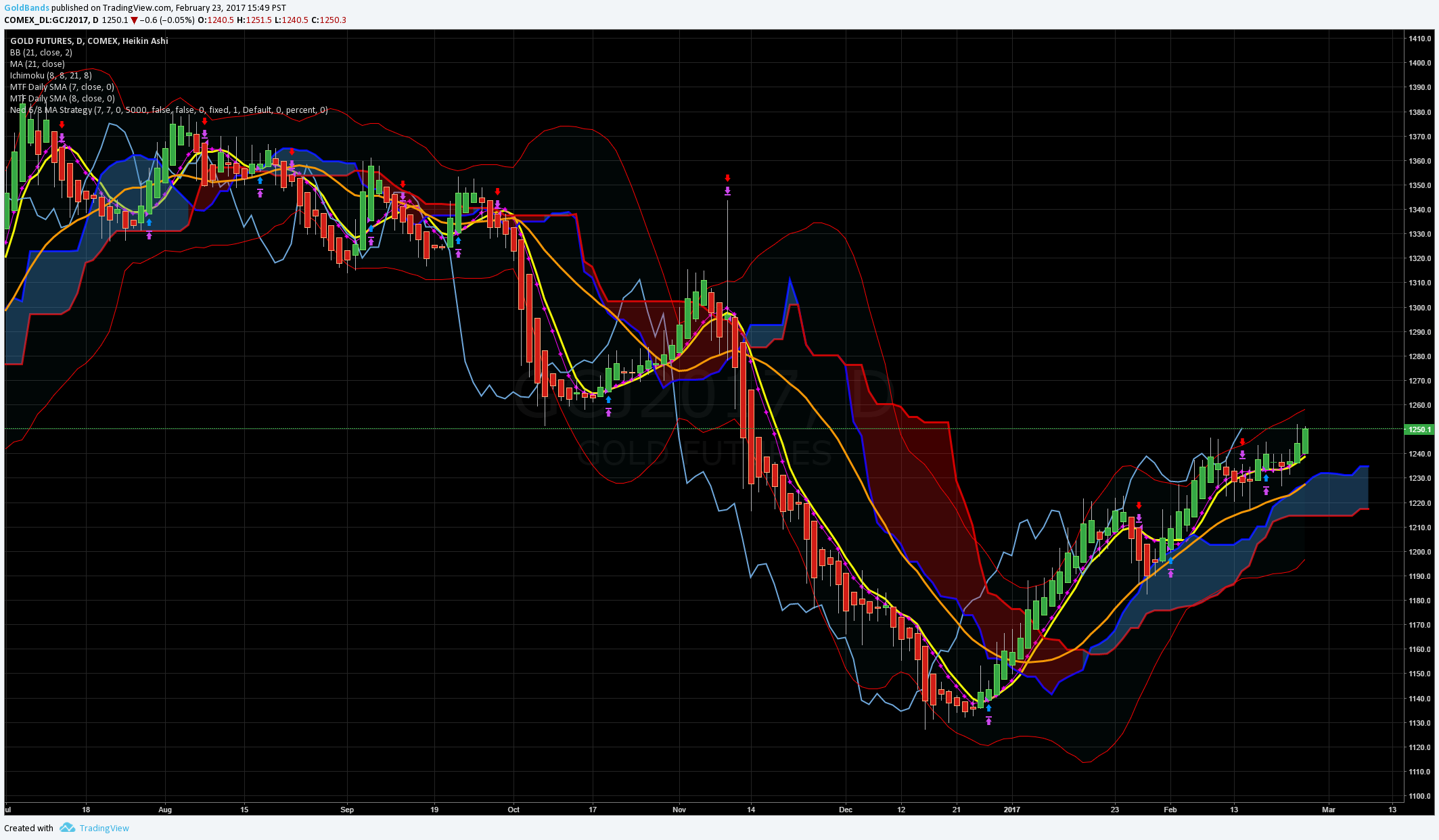Viewport: 1439px width, 840px height.
Task: Click the 1100.0 price axis label
Action: click(x=1420, y=796)
